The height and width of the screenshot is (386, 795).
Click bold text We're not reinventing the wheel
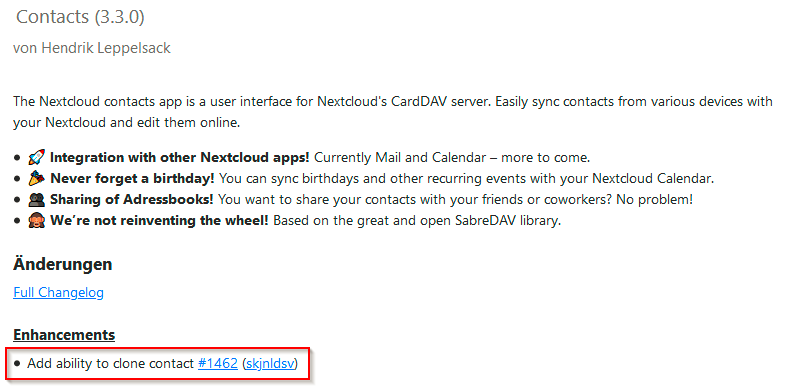click(159, 221)
